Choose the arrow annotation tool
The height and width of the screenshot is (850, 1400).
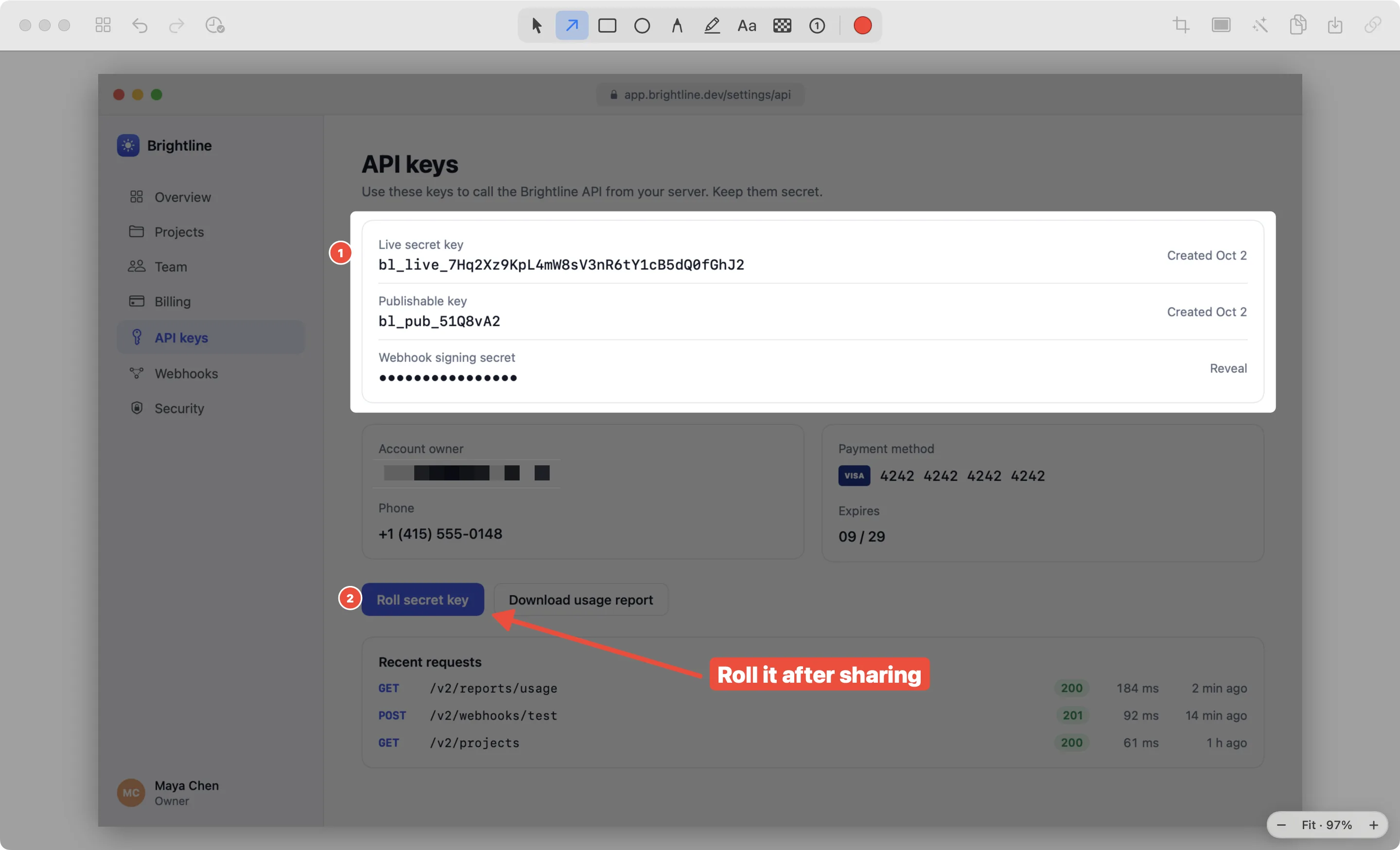click(x=572, y=26)
